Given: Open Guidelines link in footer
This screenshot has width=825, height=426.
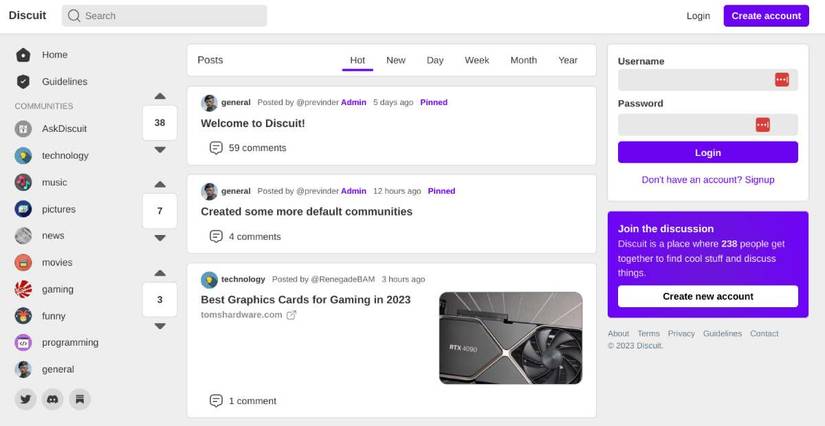Looking at the screenshot, I should coord(722,333).
